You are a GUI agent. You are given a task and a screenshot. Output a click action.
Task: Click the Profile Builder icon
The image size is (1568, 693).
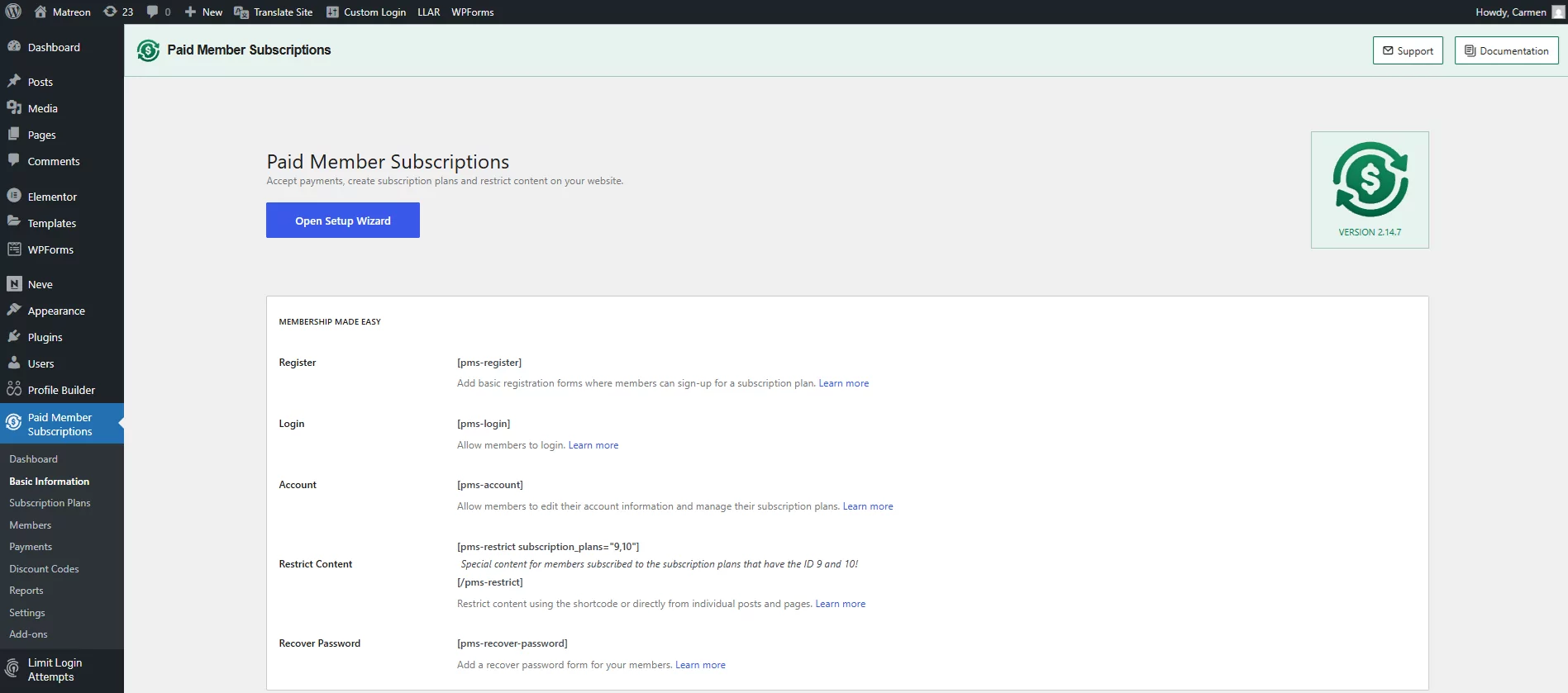pos(14,389)
